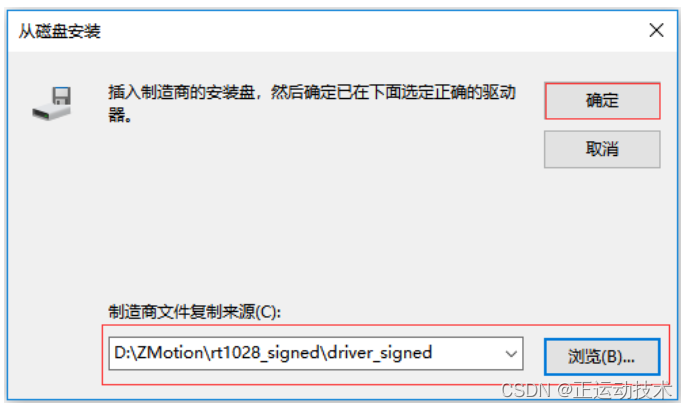The height and width of the screenshot is (409, 688).
Task: Open file browser with 浏览(B)... button
Action: [x=602, y=356]
